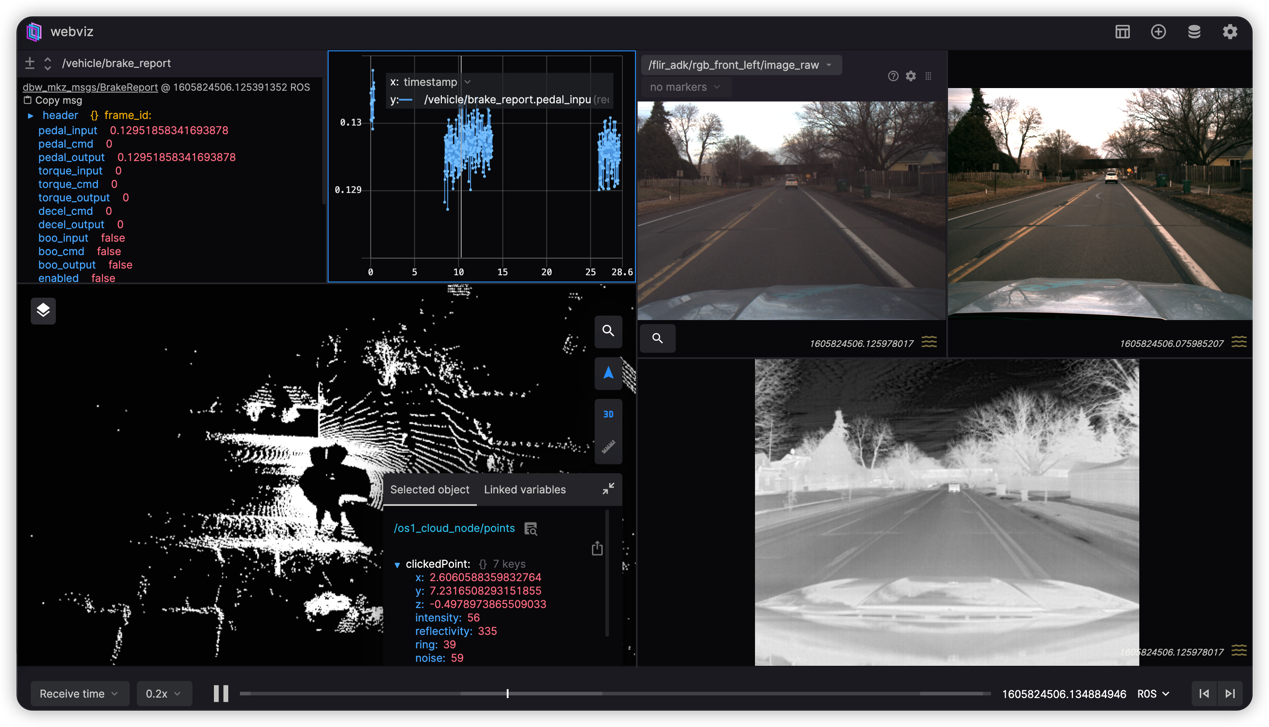Click the timestamp 1605824506.134884946 in playback bar
The image size is (1269, 727).
[x=1064, y=693]
